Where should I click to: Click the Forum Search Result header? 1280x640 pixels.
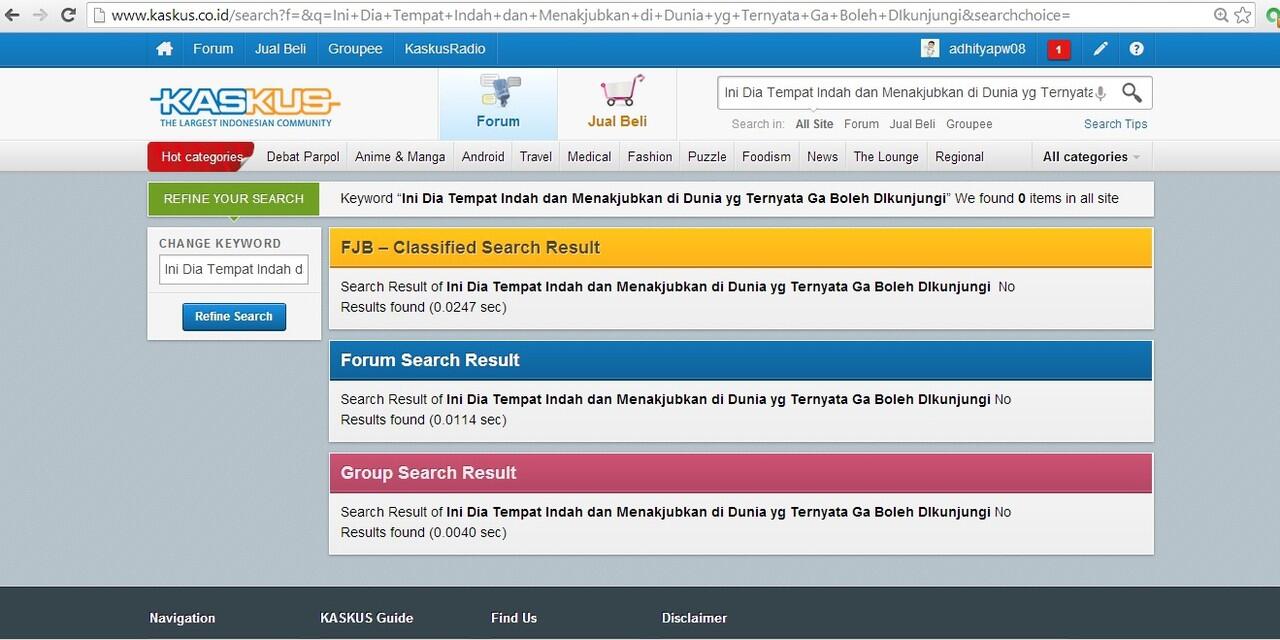tap(741, 360)
